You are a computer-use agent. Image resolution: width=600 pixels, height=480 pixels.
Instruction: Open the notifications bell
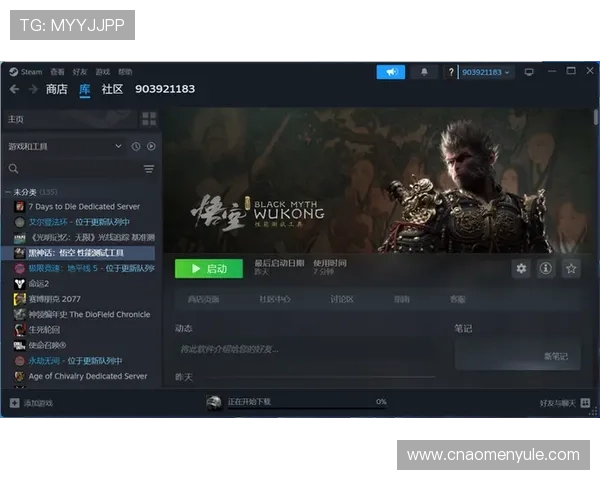pos(424,72)
